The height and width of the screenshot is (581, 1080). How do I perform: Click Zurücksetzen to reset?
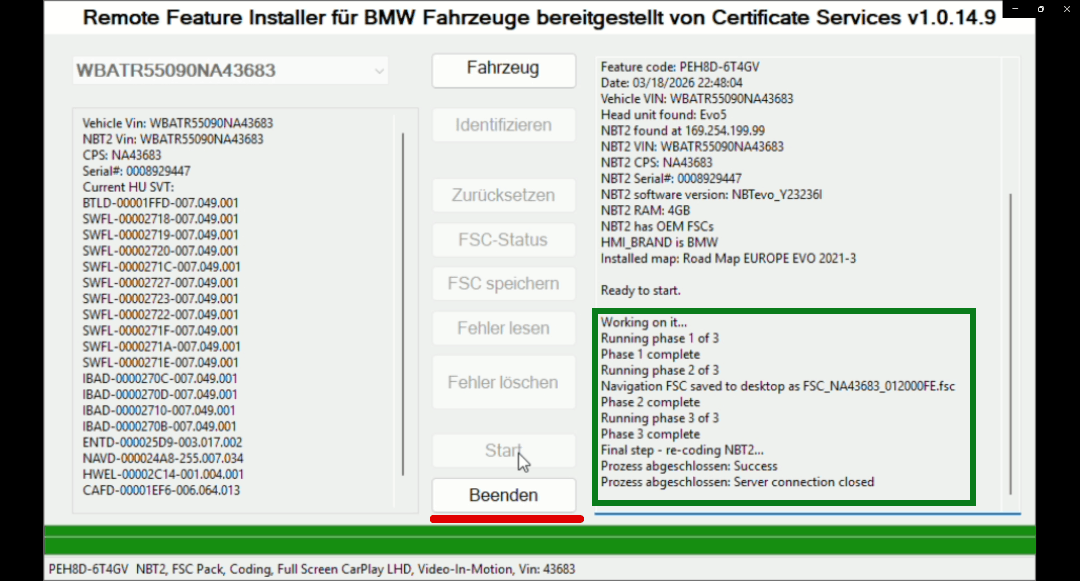(x=503, y=195)
